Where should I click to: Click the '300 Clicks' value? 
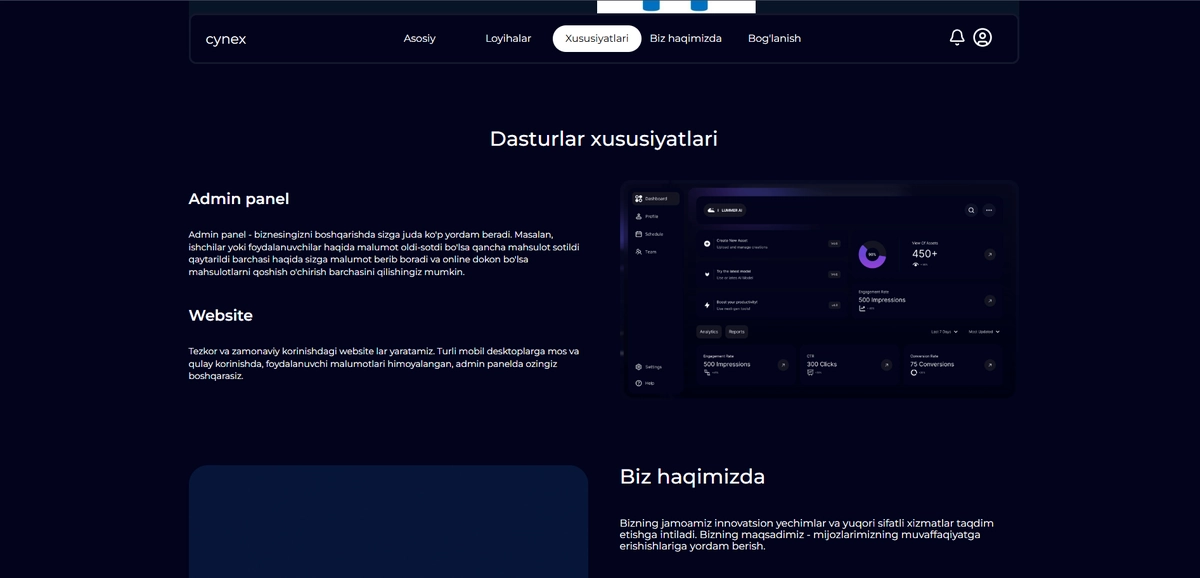pos(822,364)
